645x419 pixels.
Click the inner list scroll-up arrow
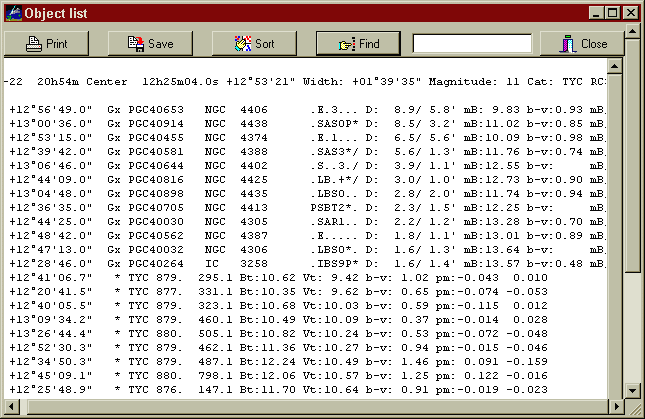(615, 66)
